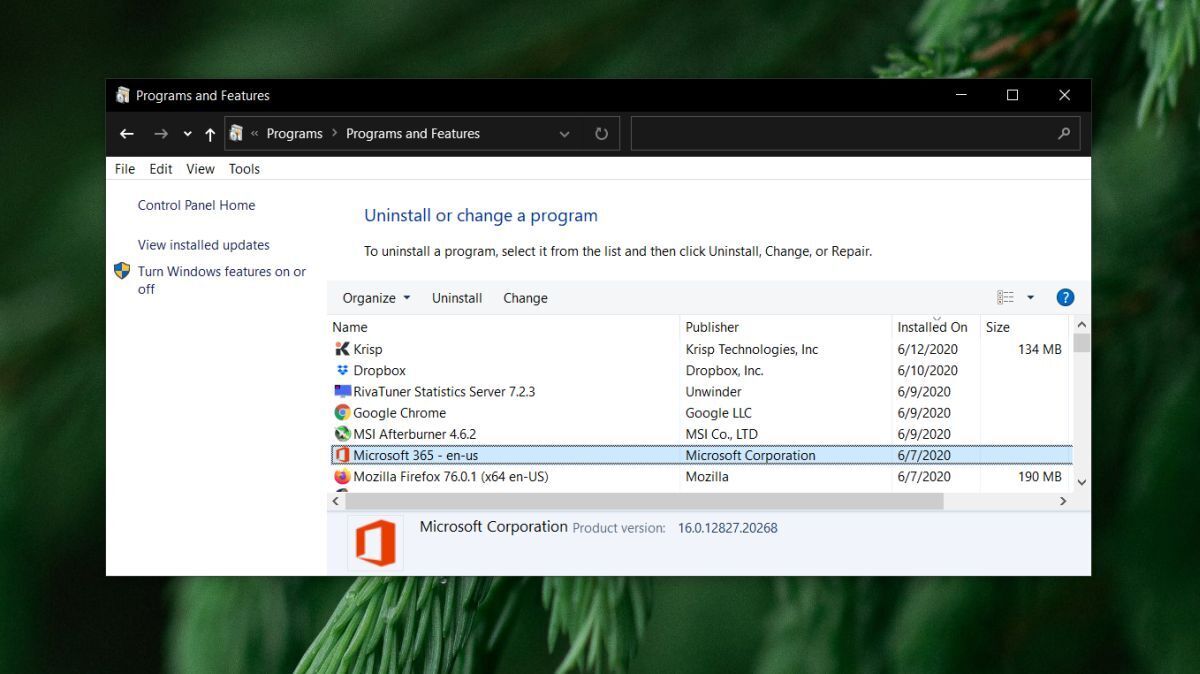Refresh the Programs and Features list

coord(601,134)
